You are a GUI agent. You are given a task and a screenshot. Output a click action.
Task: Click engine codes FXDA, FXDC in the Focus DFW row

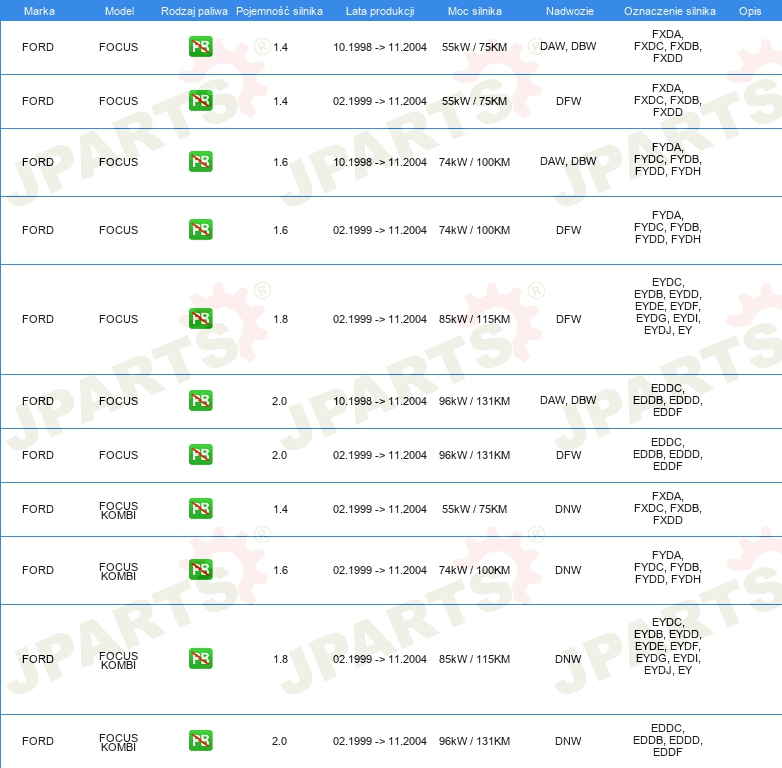click(668, 100)
